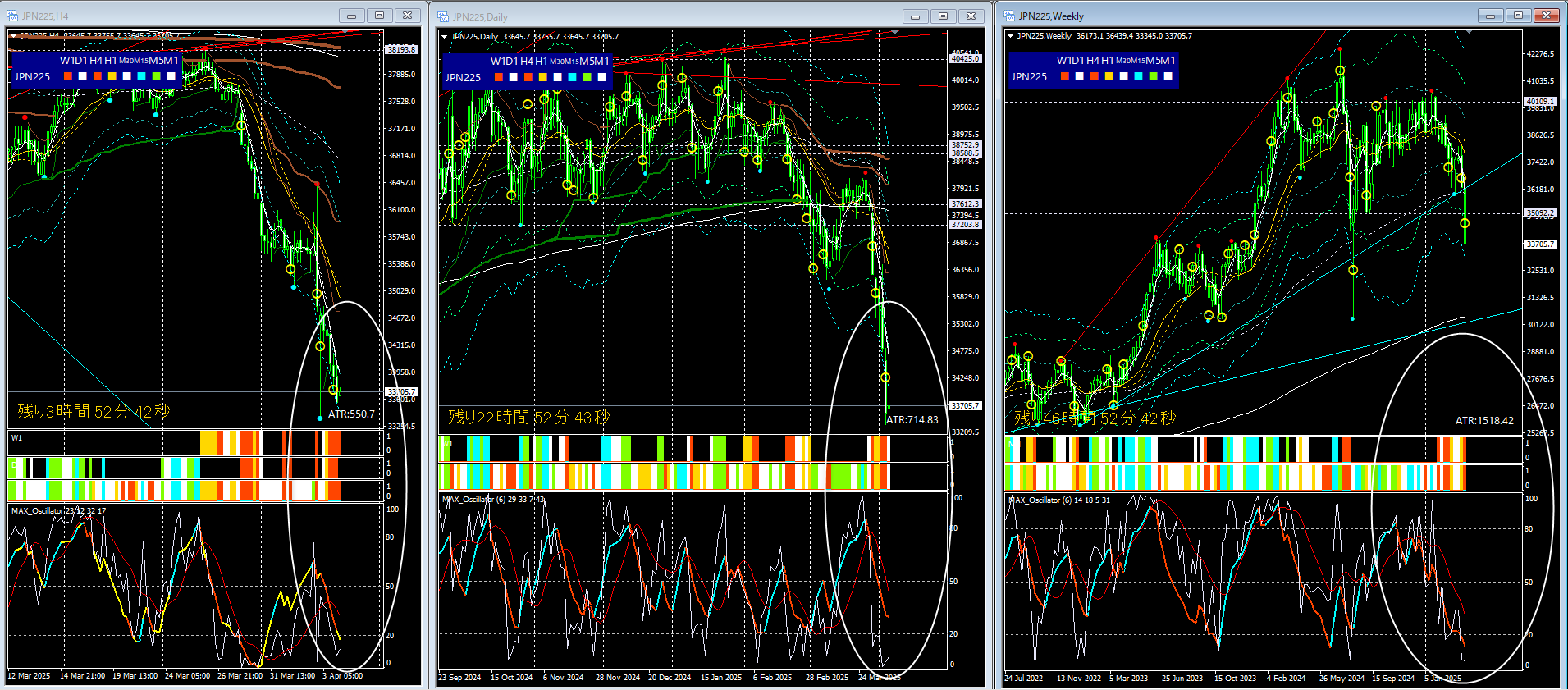Click the W1 orange square in Weekly window panel

[x=1065, y=76]
